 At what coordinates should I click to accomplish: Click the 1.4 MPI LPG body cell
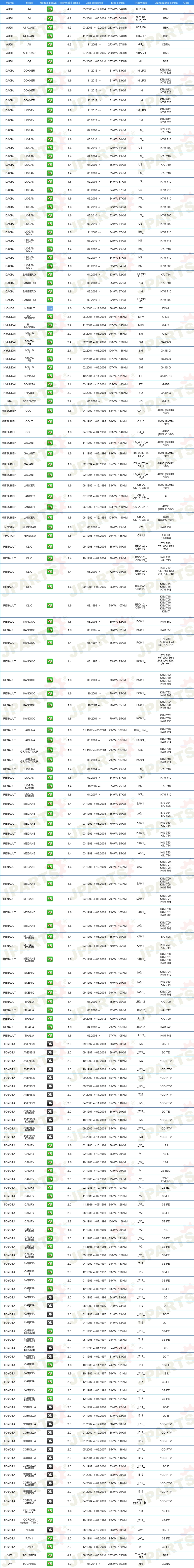[141, 275]
